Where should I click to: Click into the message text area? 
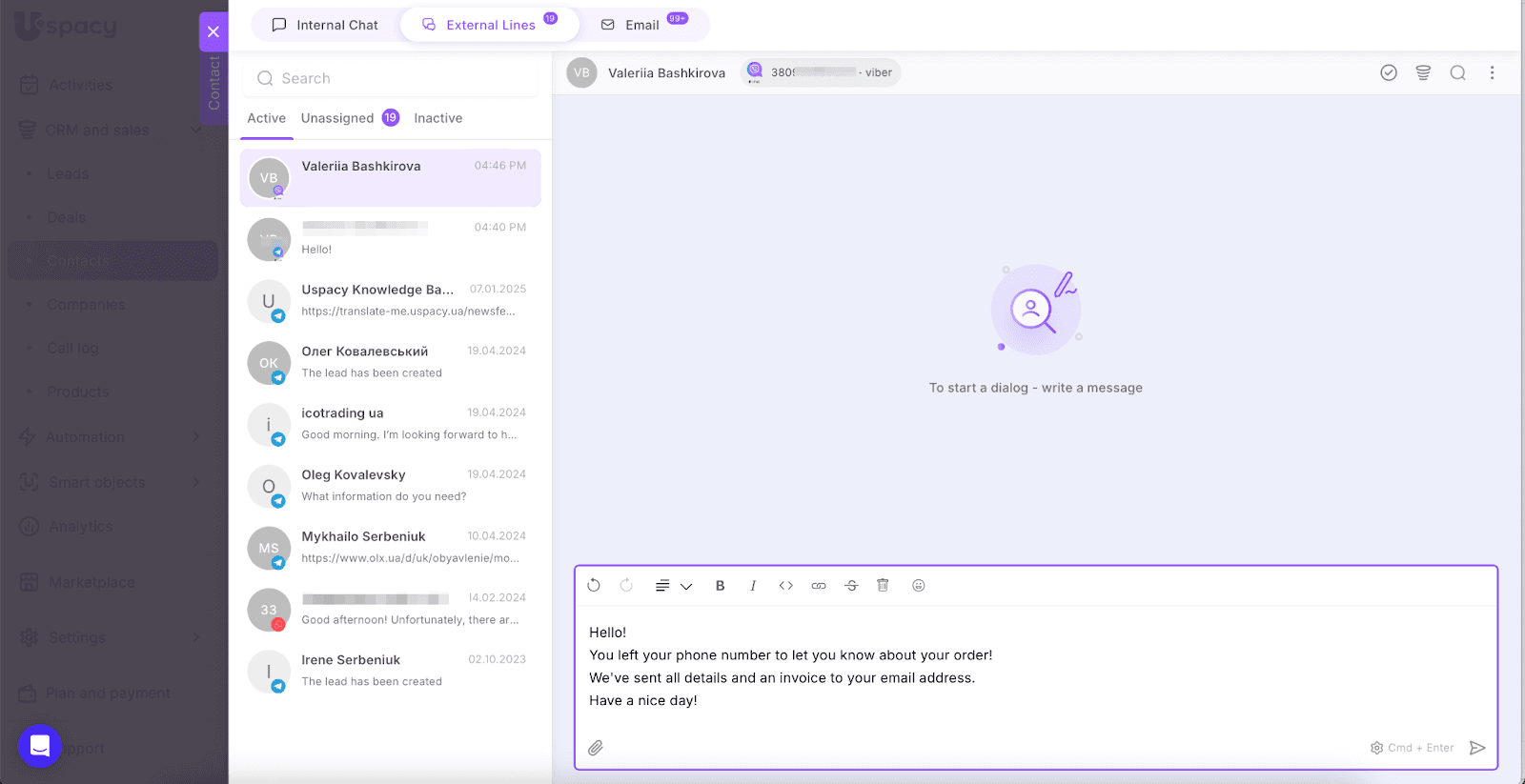(1036, 667)
